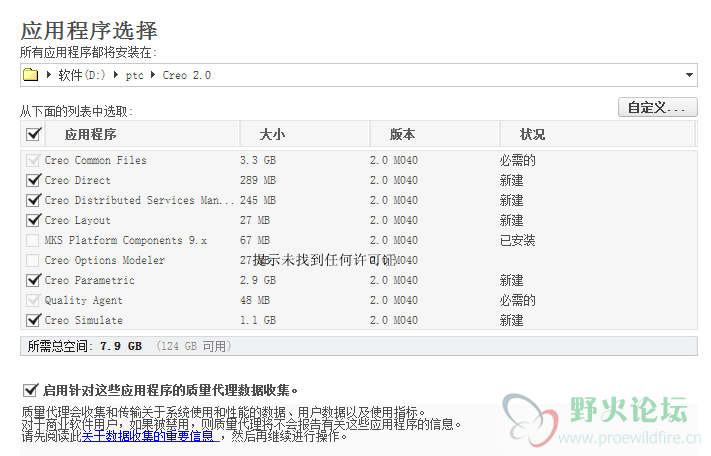Expand the arrow before 软件(D:) in path
Screen dimensions: 711x456
click(x=49, y=75)
